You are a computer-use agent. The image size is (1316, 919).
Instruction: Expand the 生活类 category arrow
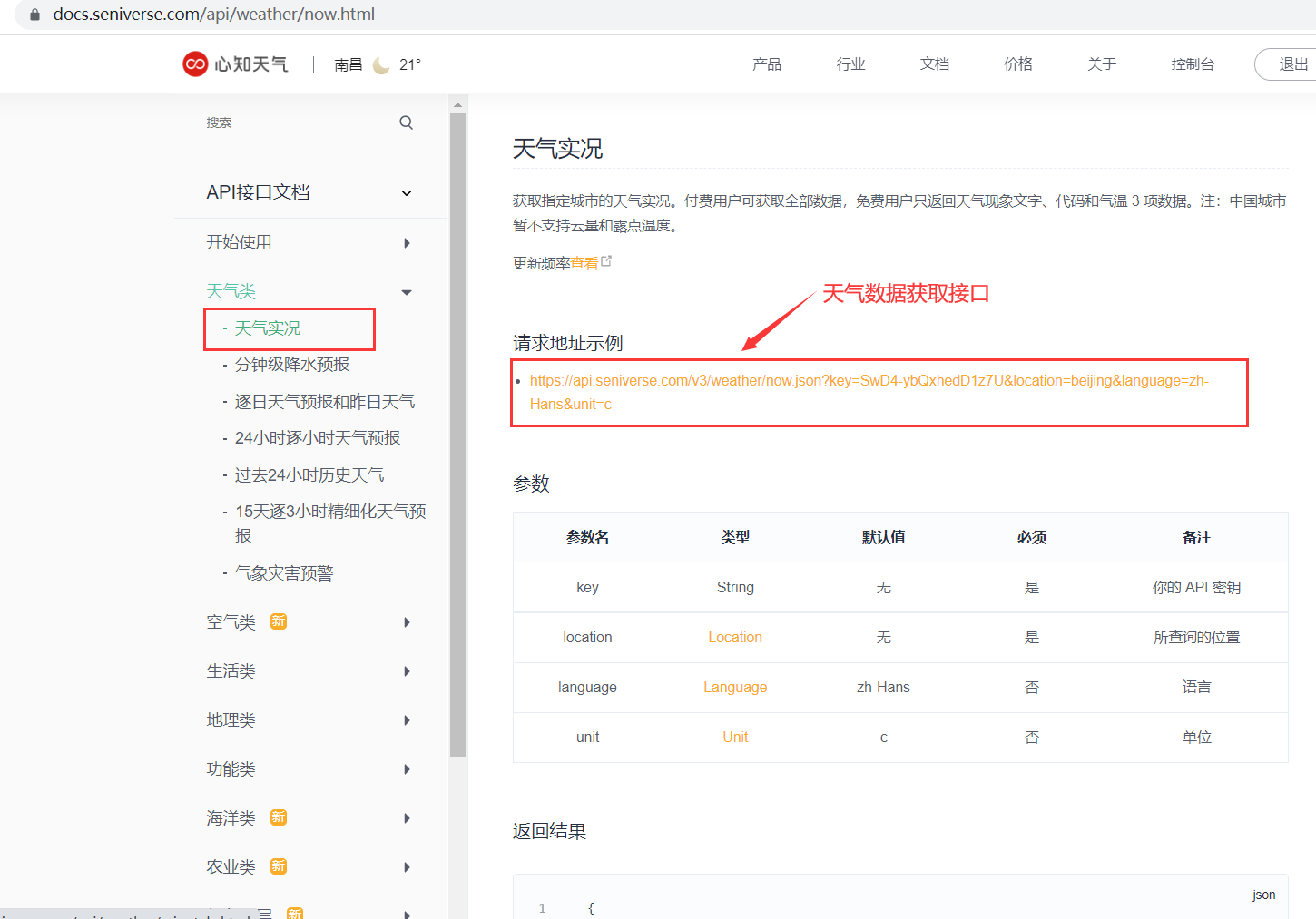point(407,671)
